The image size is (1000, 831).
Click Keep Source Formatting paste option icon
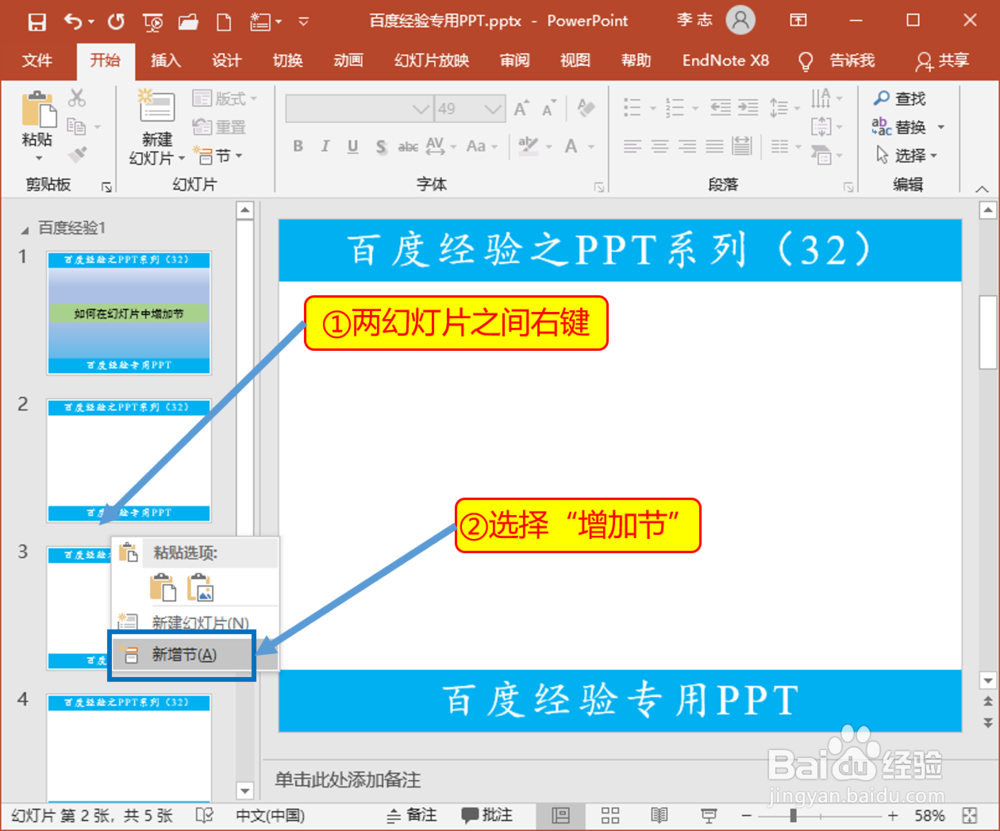[x=163, y=587]
